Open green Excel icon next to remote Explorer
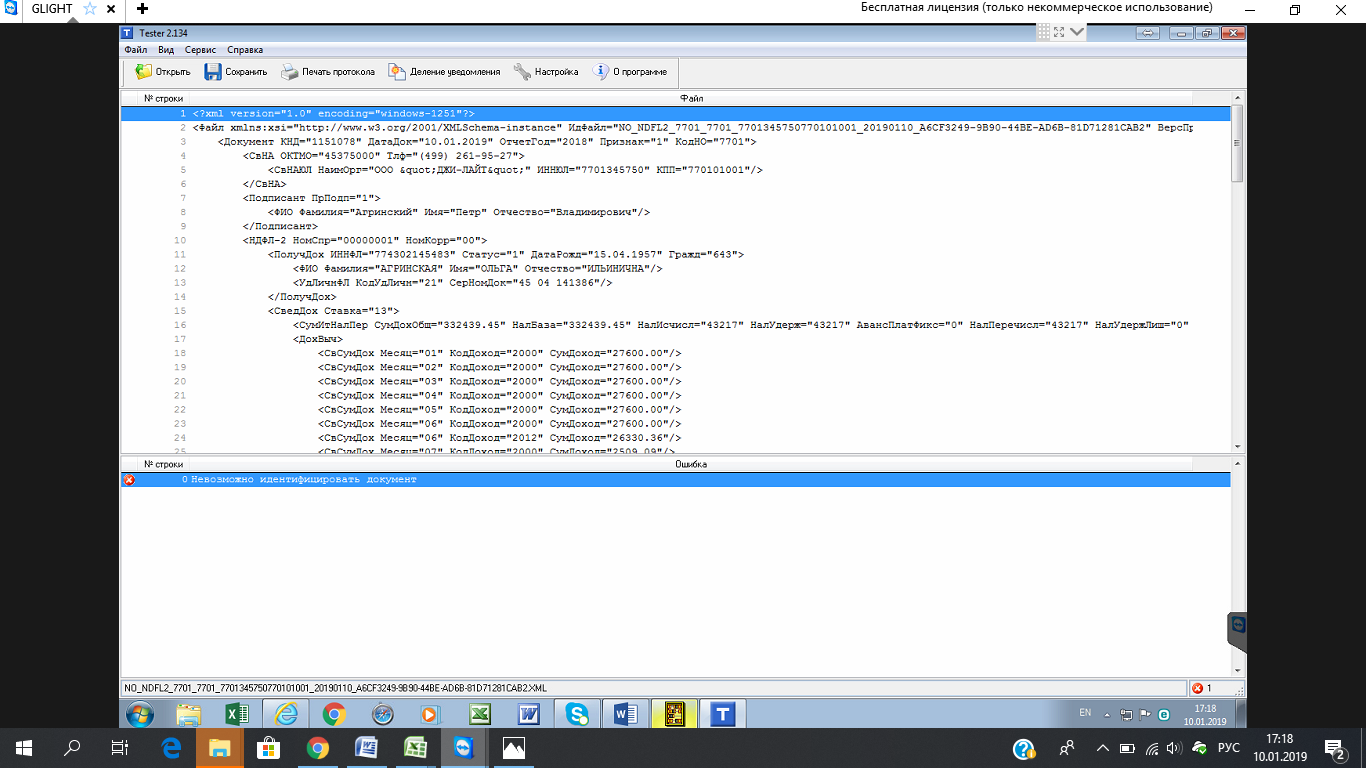 pos(238,714)
